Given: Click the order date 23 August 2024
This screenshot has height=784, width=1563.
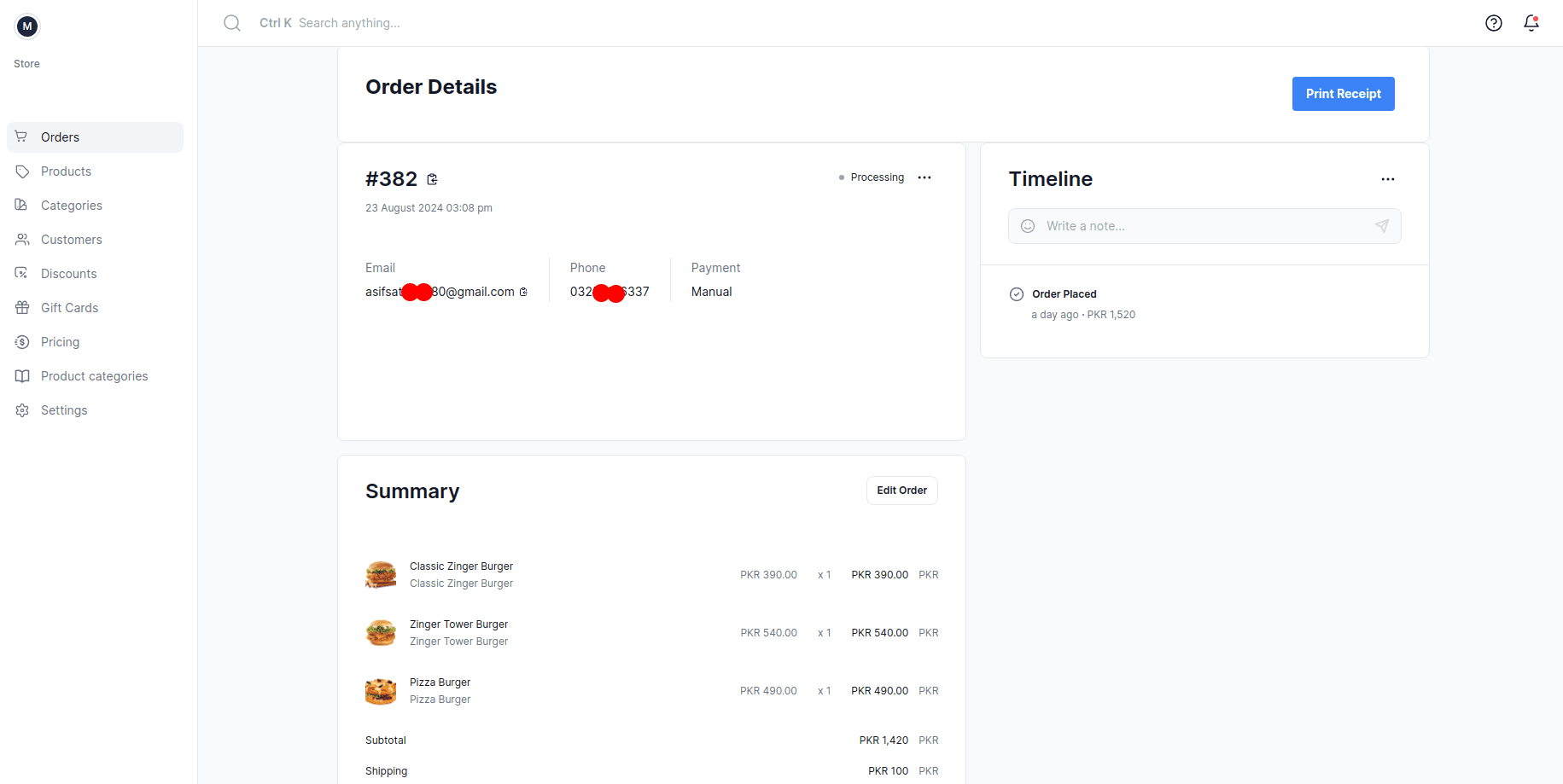Looking at the screenshot, I should (x=429, y=208).
